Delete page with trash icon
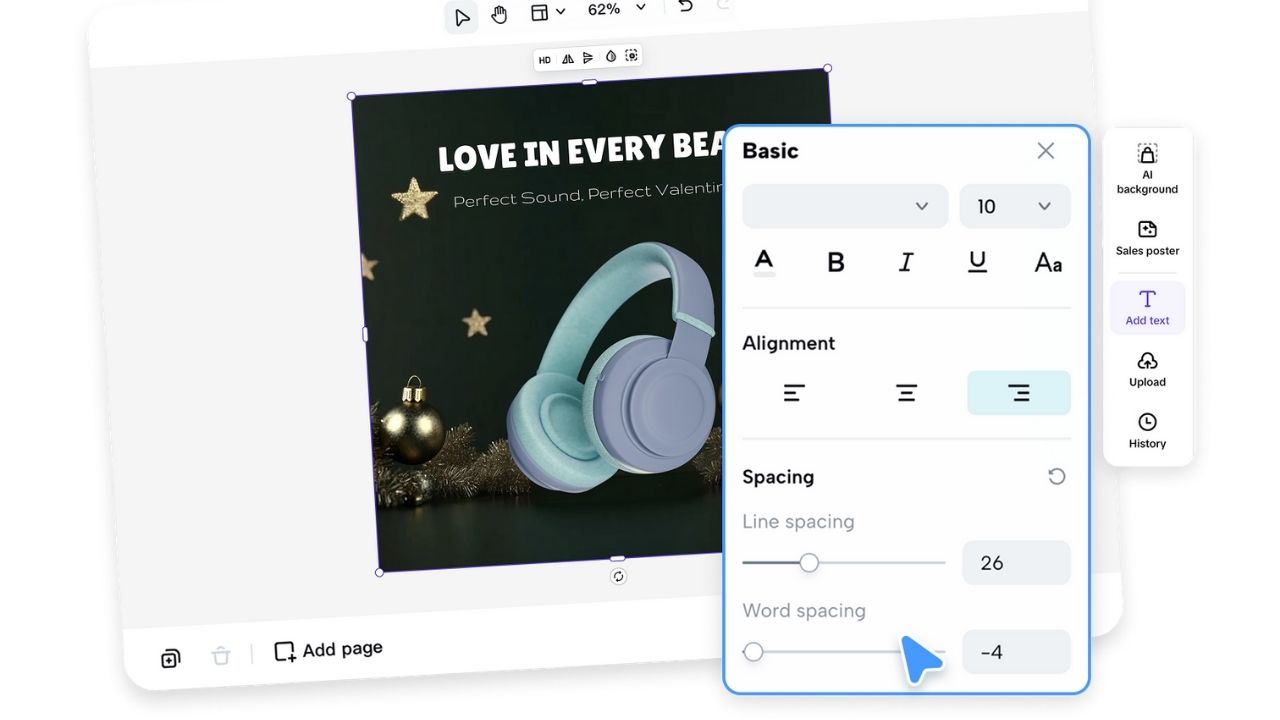This screenshot has height=720, width=1280. pos(221,656)
